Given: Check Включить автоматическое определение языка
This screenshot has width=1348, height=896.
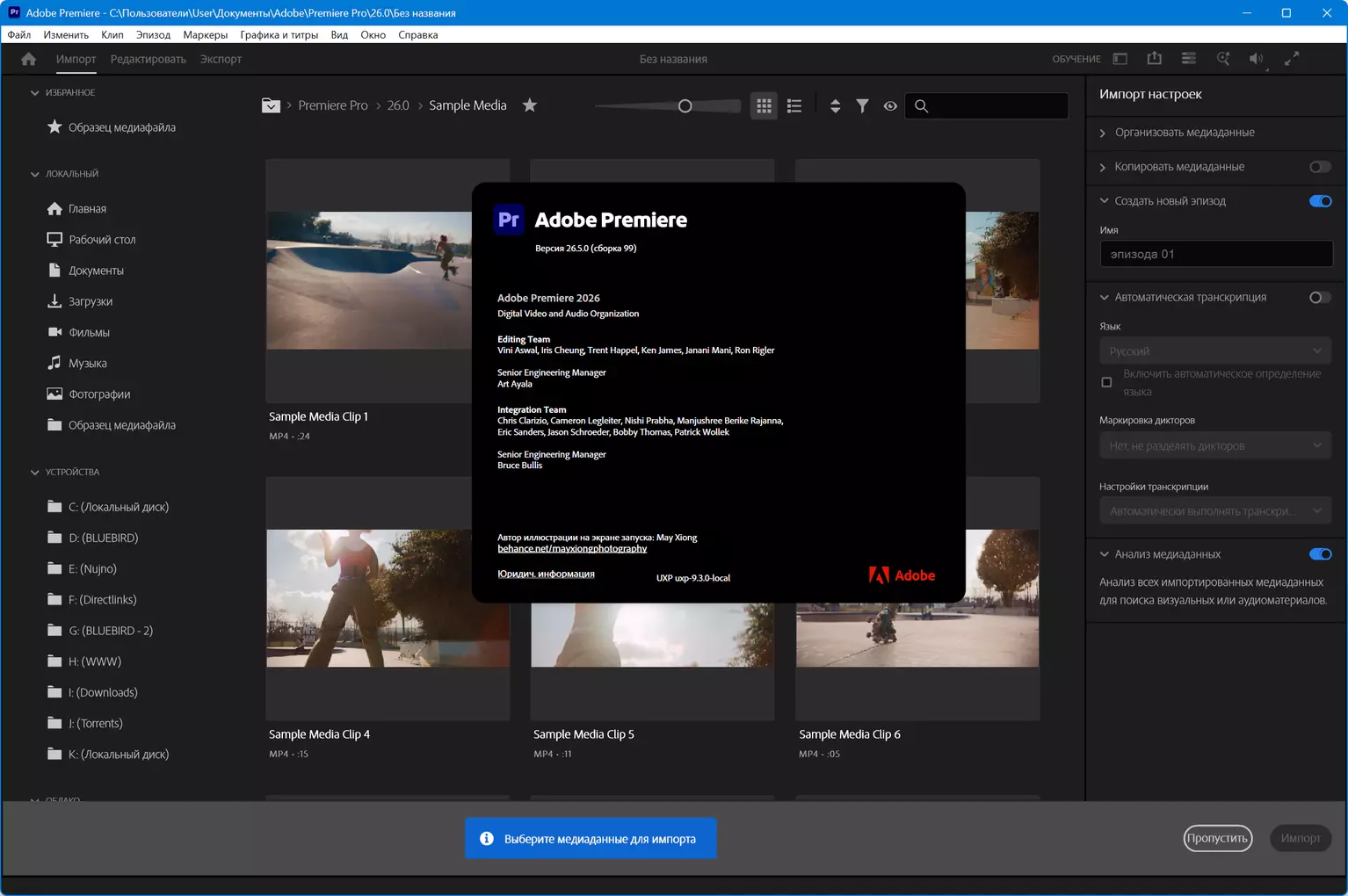Looking at the screenshot, I should tap(1106, 382).
